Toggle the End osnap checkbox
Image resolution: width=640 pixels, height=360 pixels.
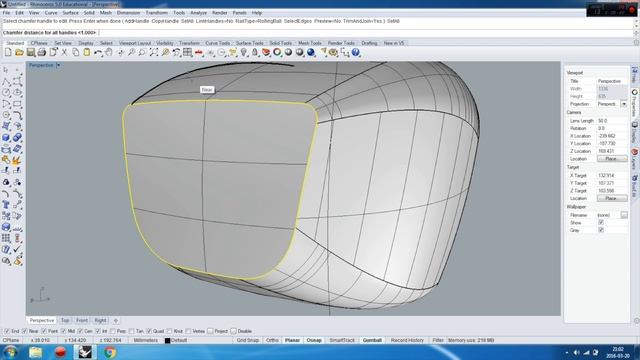[x=7, y=331]
